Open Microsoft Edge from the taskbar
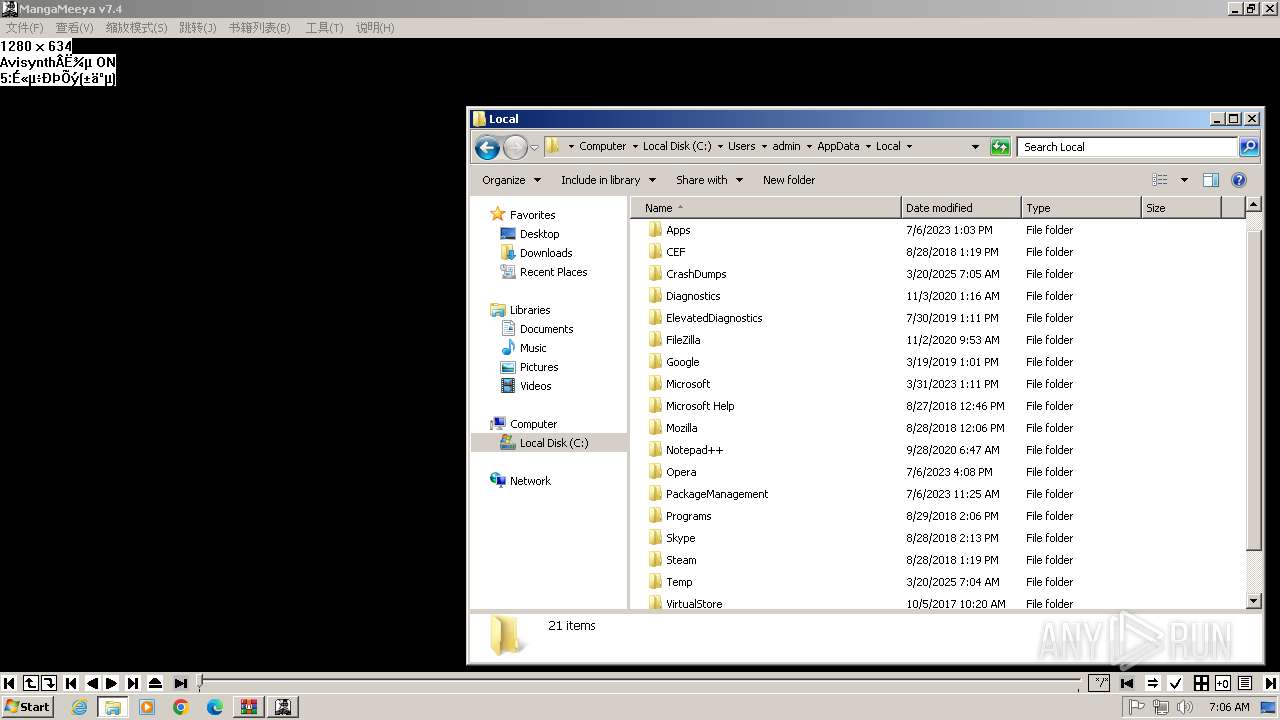 click(214, 707)
